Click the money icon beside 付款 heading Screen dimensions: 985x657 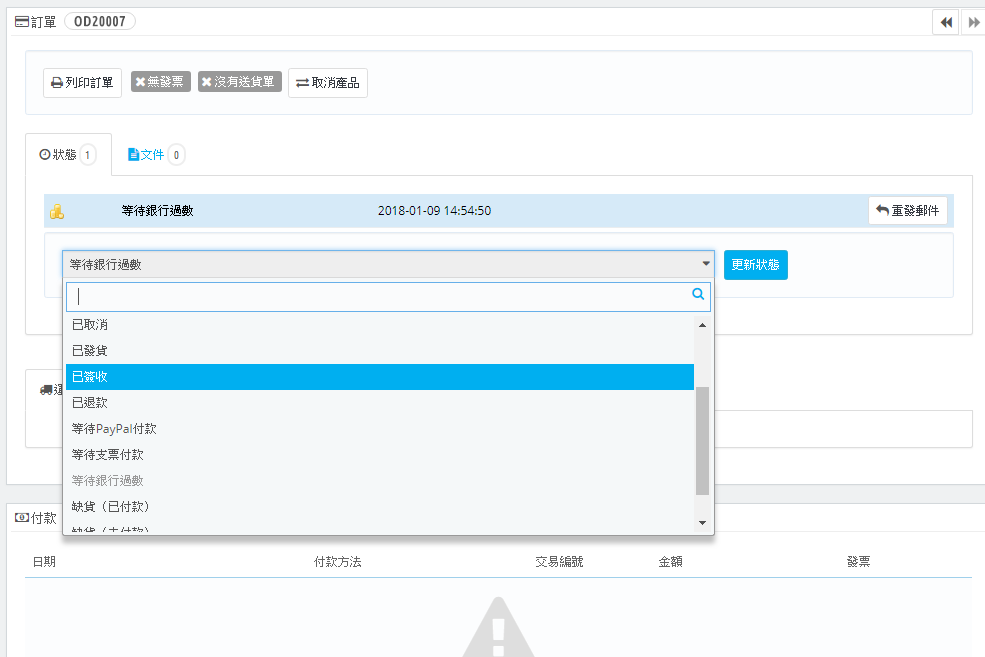click(x=21, y=517)
